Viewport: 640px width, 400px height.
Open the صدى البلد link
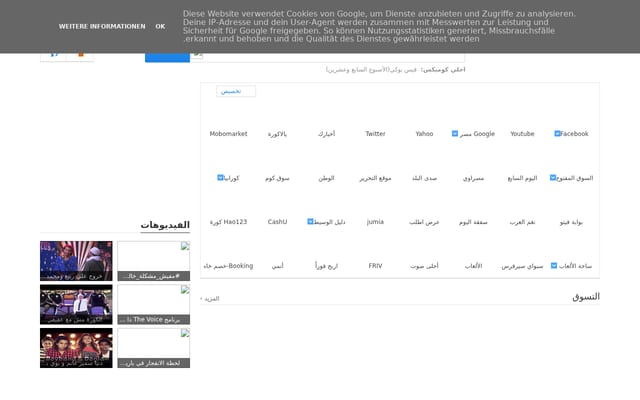(424, 178)
